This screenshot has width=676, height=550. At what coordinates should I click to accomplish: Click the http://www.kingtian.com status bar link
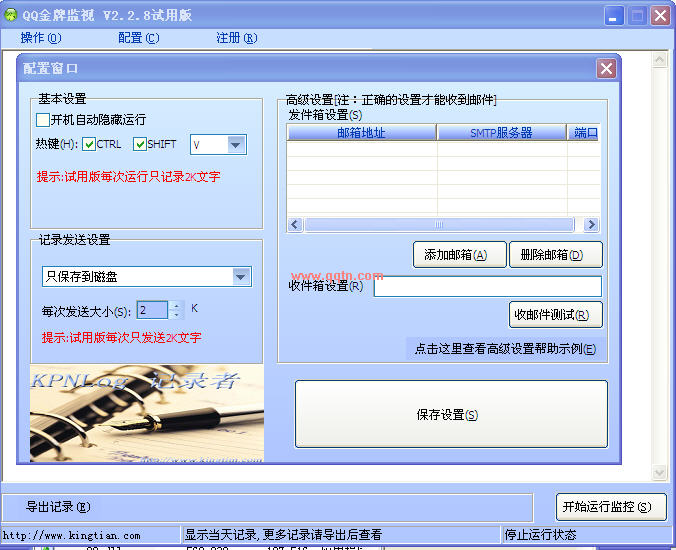[72, 536]
